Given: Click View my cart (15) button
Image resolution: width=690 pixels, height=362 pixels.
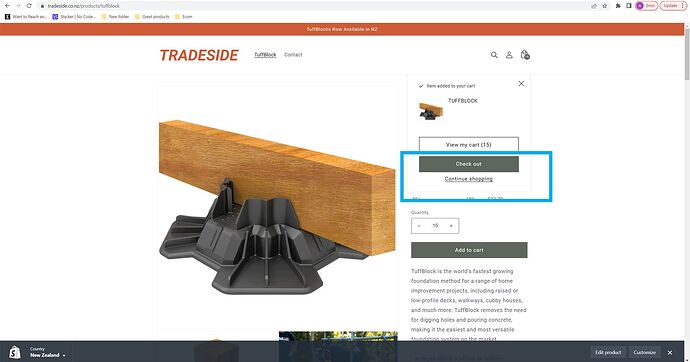Looking at the screenshot, I should click(469, 145).
